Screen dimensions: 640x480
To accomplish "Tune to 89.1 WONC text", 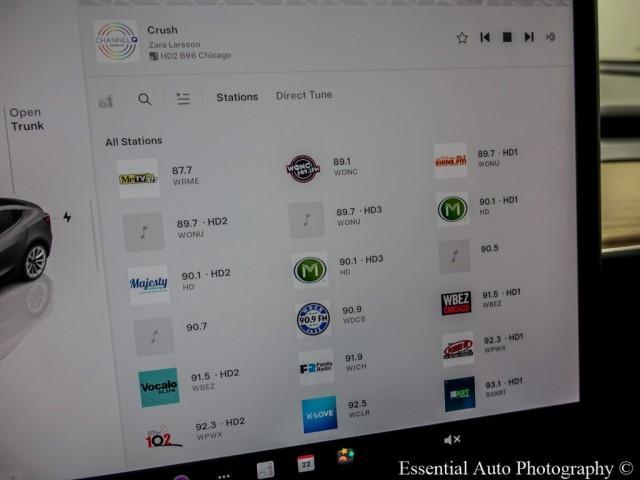I will [x=345, y=167].
